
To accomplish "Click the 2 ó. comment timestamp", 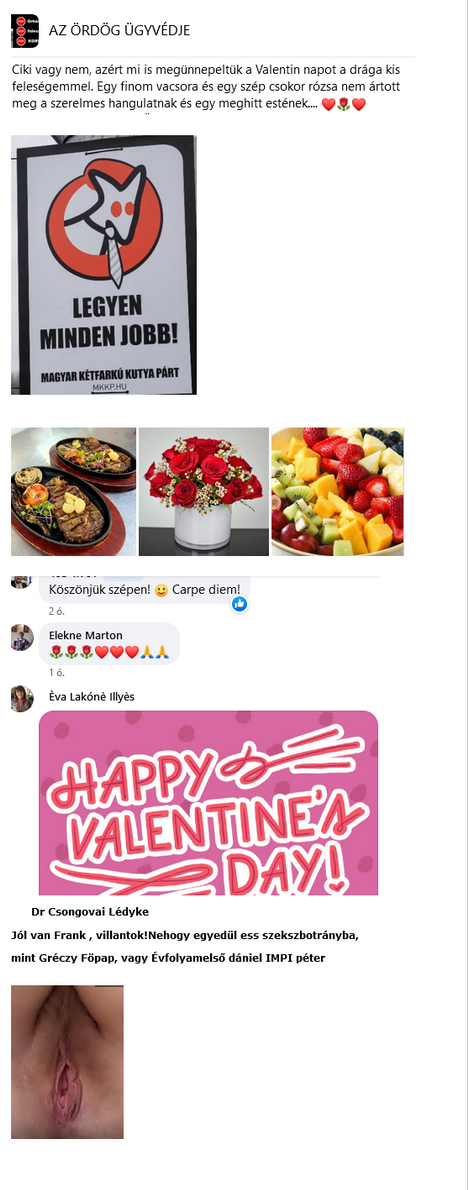I will (x=56, y=611).
